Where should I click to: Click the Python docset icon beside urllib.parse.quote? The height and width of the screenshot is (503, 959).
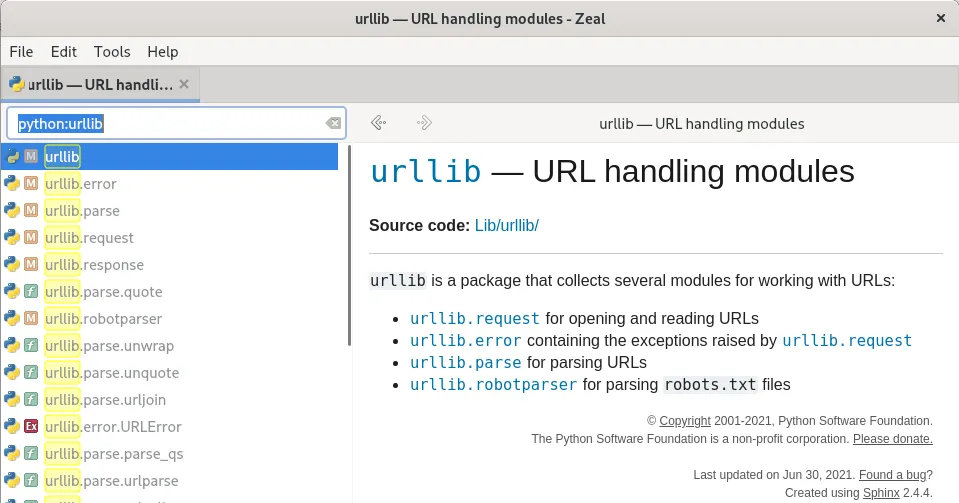[x=12, y=291]
